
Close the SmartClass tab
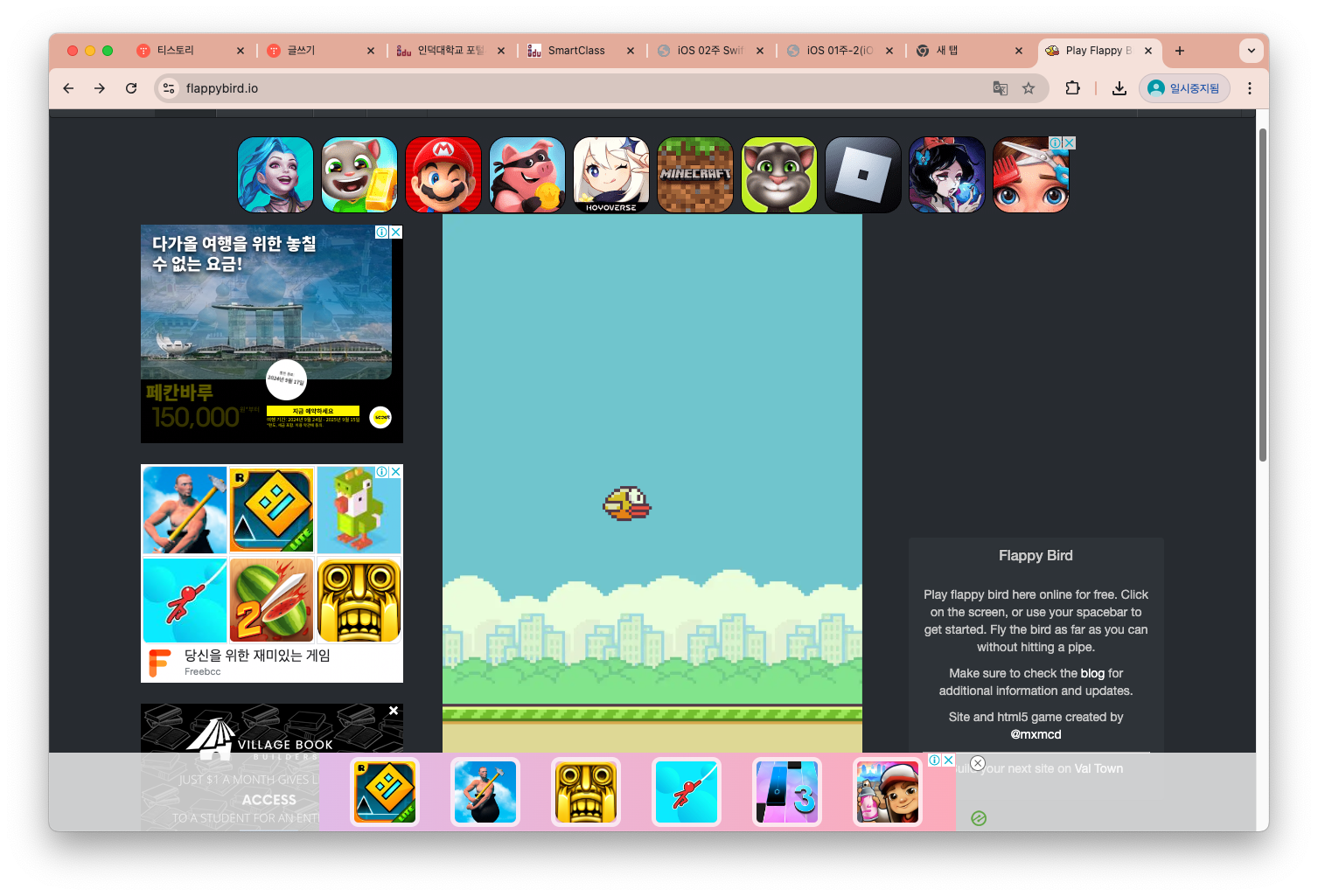pos(631,51)
